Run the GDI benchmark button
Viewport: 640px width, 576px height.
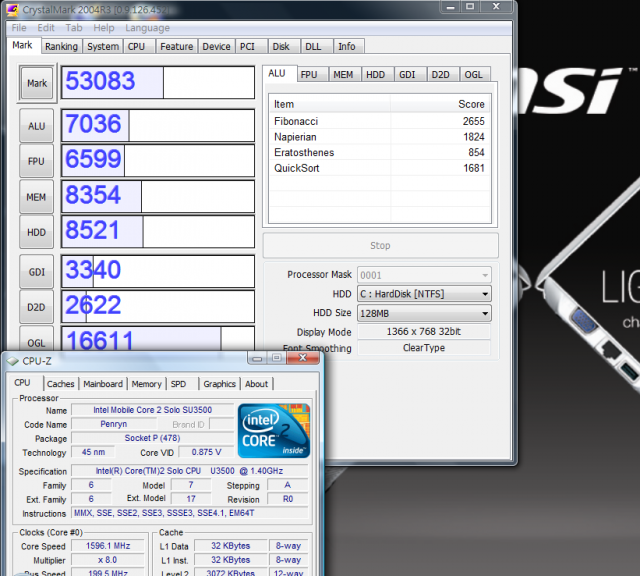pyautogui.click(x=36, y=272)
